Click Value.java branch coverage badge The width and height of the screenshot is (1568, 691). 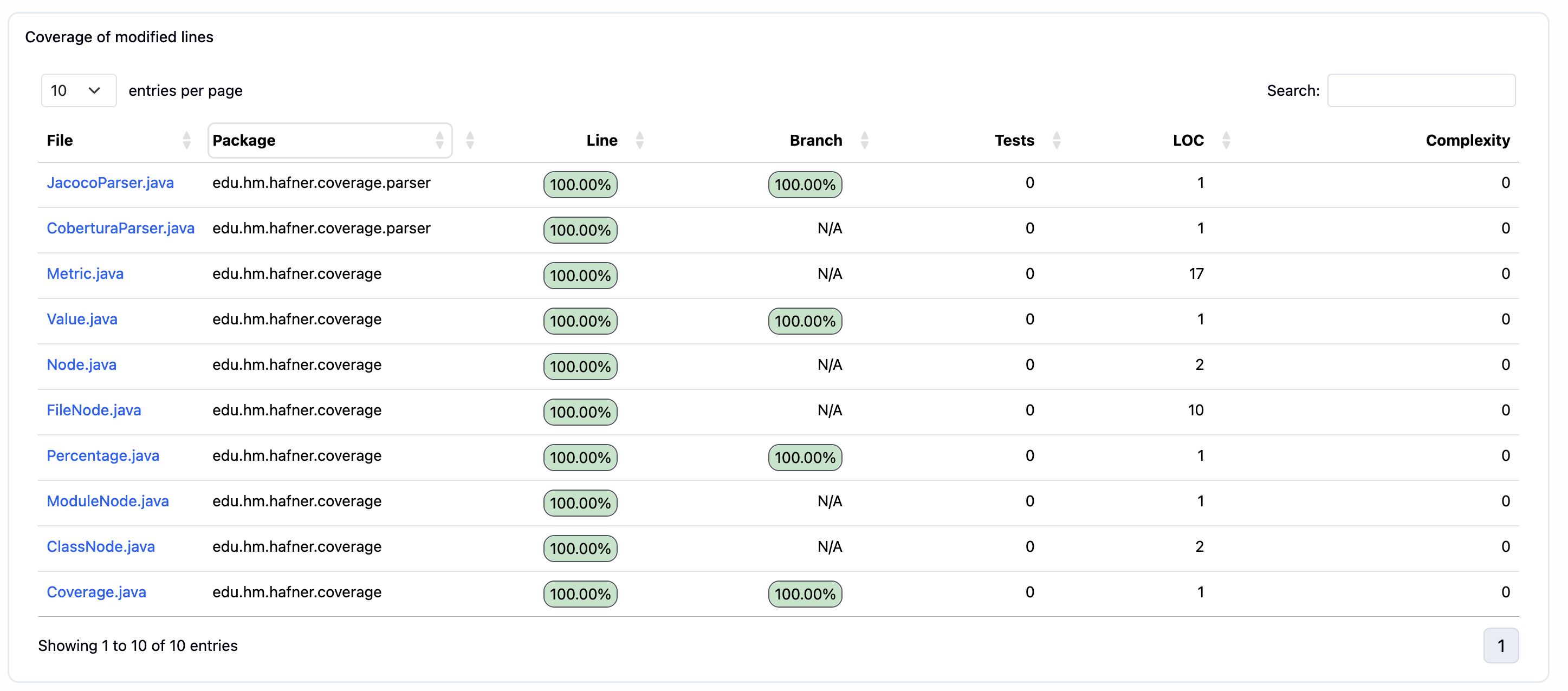[805, 321]
